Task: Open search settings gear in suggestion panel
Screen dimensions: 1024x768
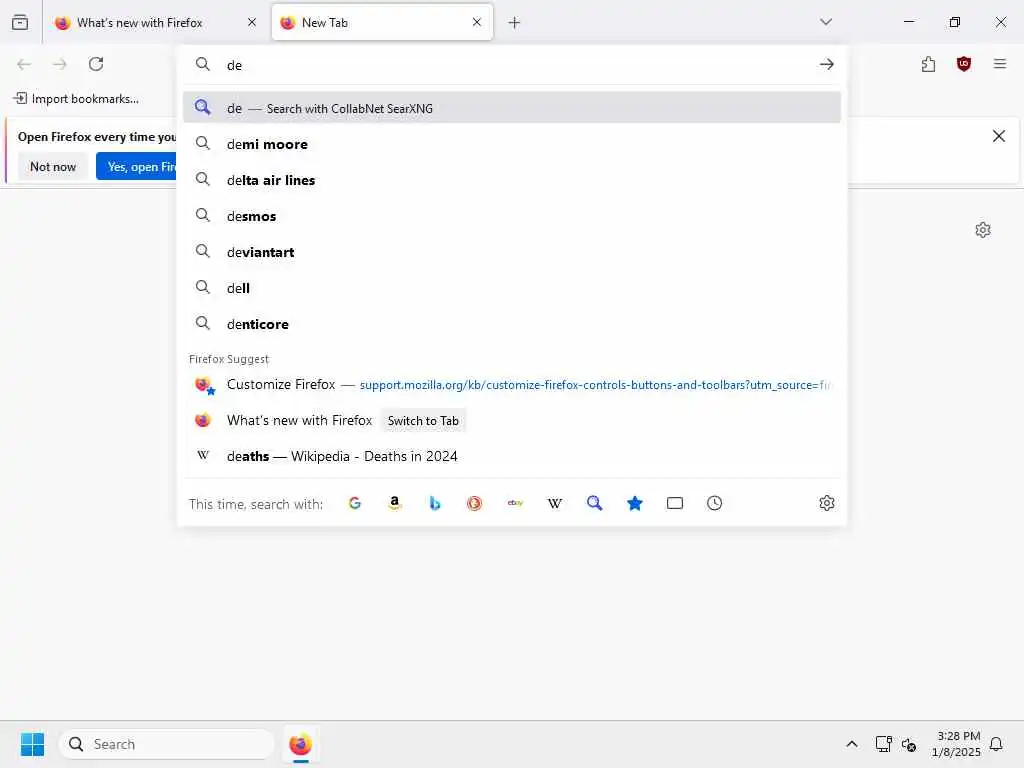Action: point(827,503)
